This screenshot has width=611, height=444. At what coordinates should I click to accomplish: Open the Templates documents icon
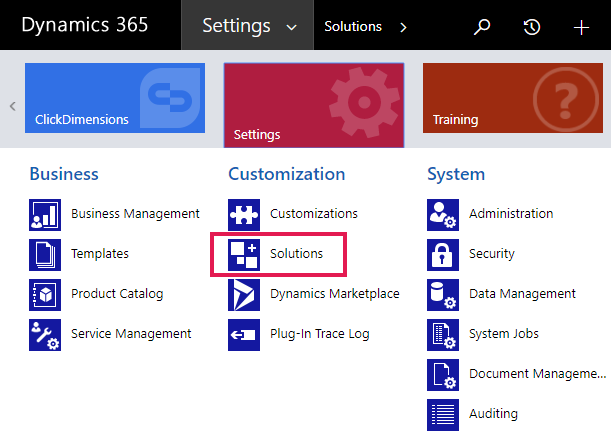[45, 255]
